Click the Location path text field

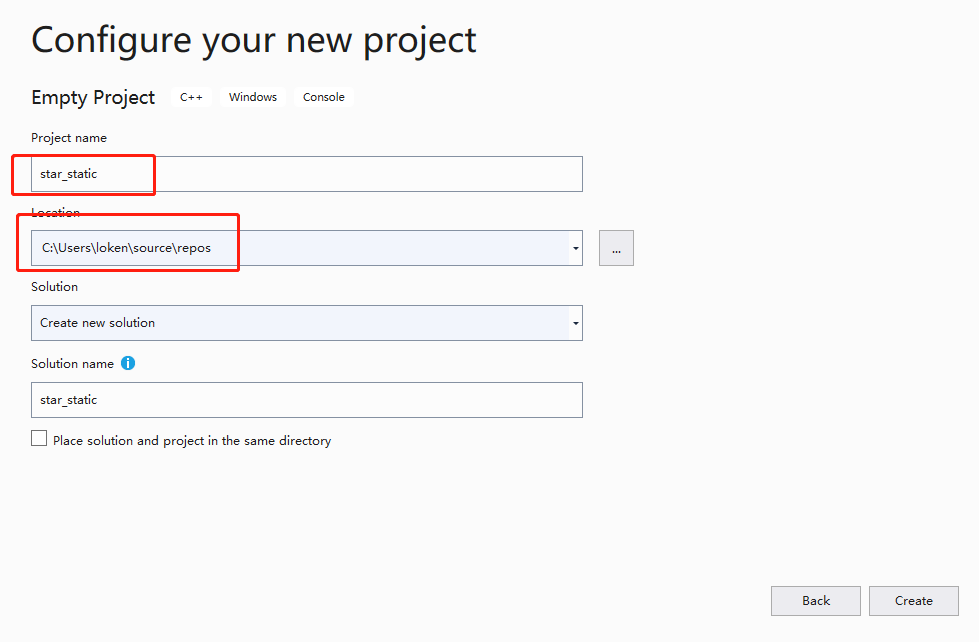point(300,248)
